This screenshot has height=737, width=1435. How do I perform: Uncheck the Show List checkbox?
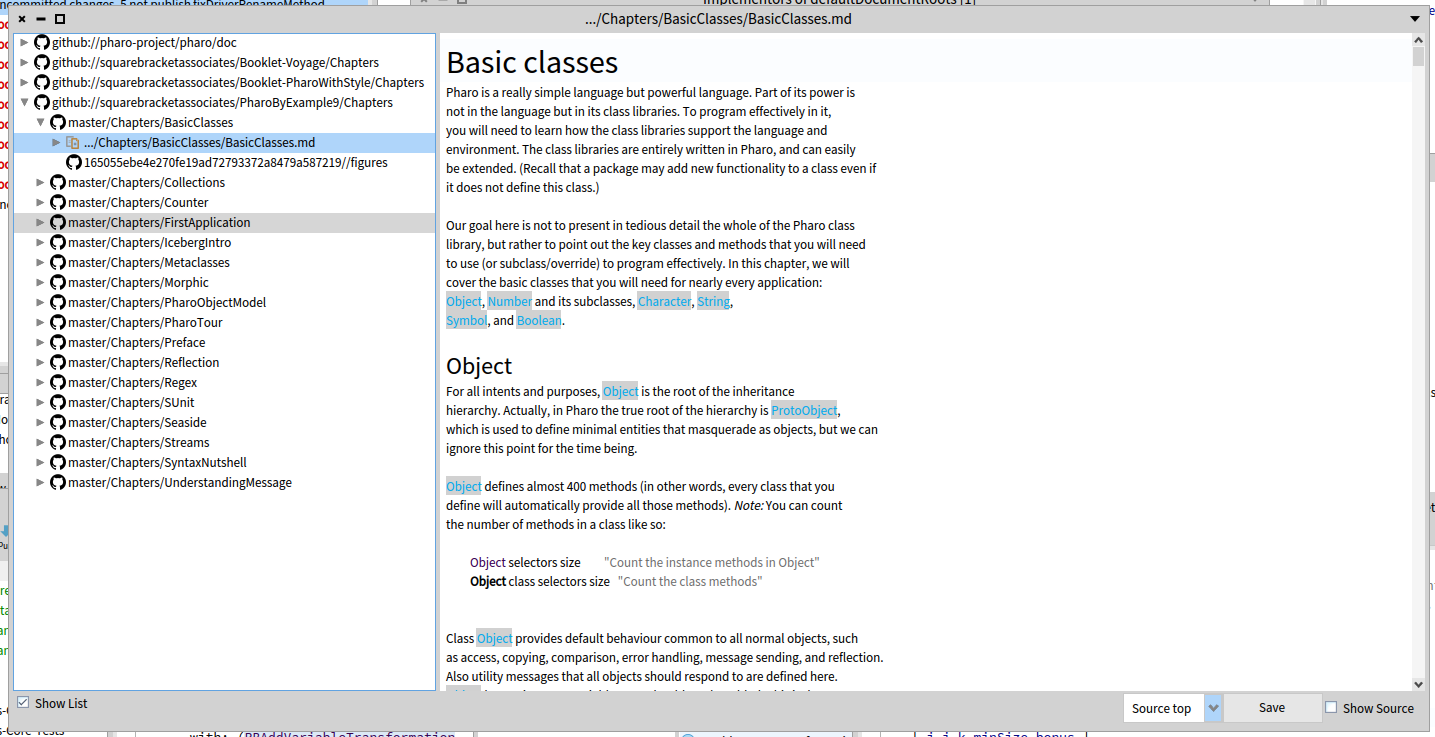[24, 703]
